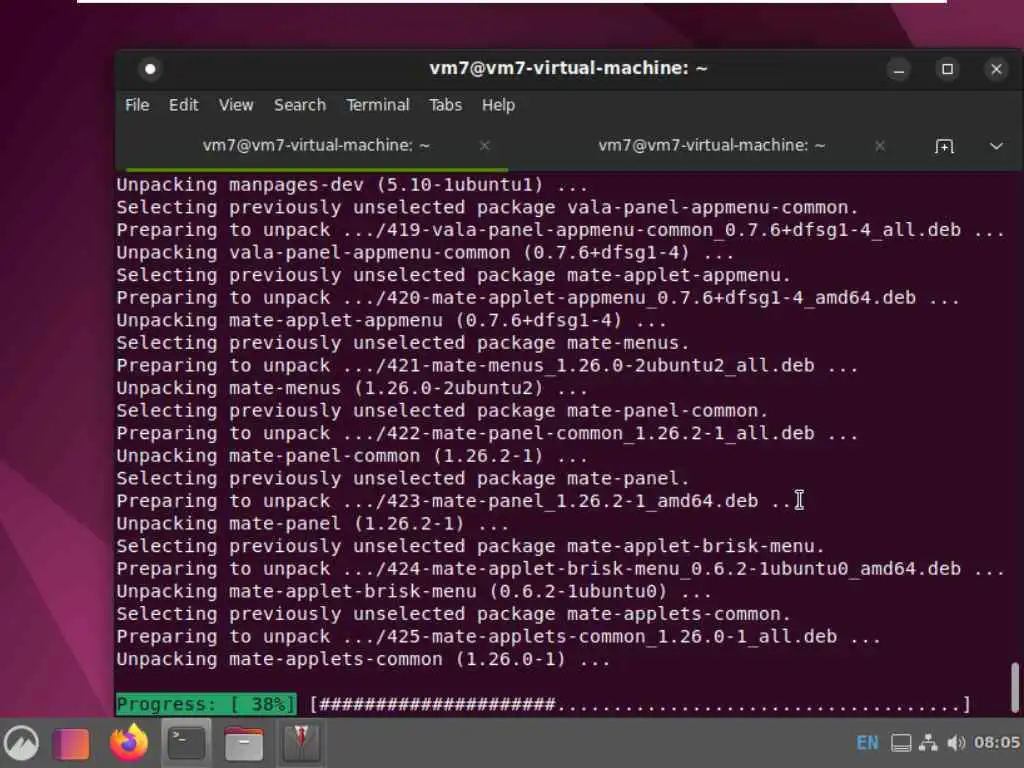Add a new terminal tab
The image size is (1024, 768).
[x=944, y=146]
